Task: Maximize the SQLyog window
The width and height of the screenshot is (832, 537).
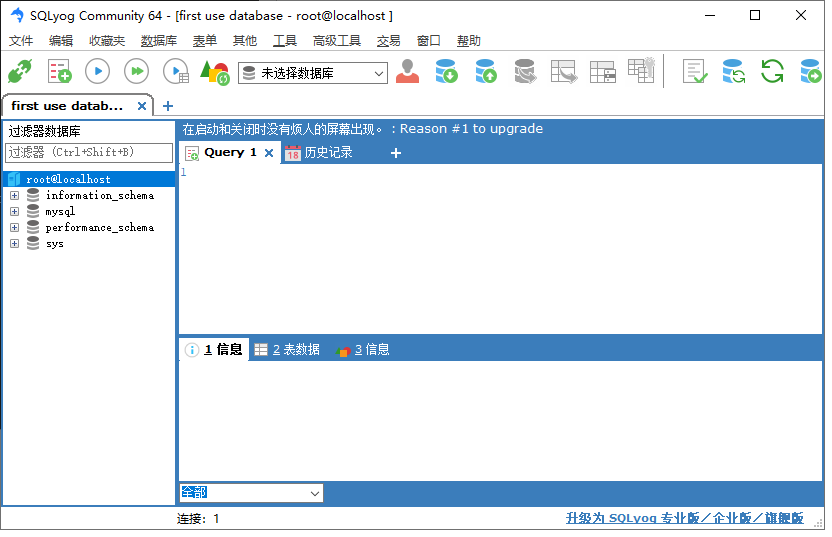Action: 755,15
